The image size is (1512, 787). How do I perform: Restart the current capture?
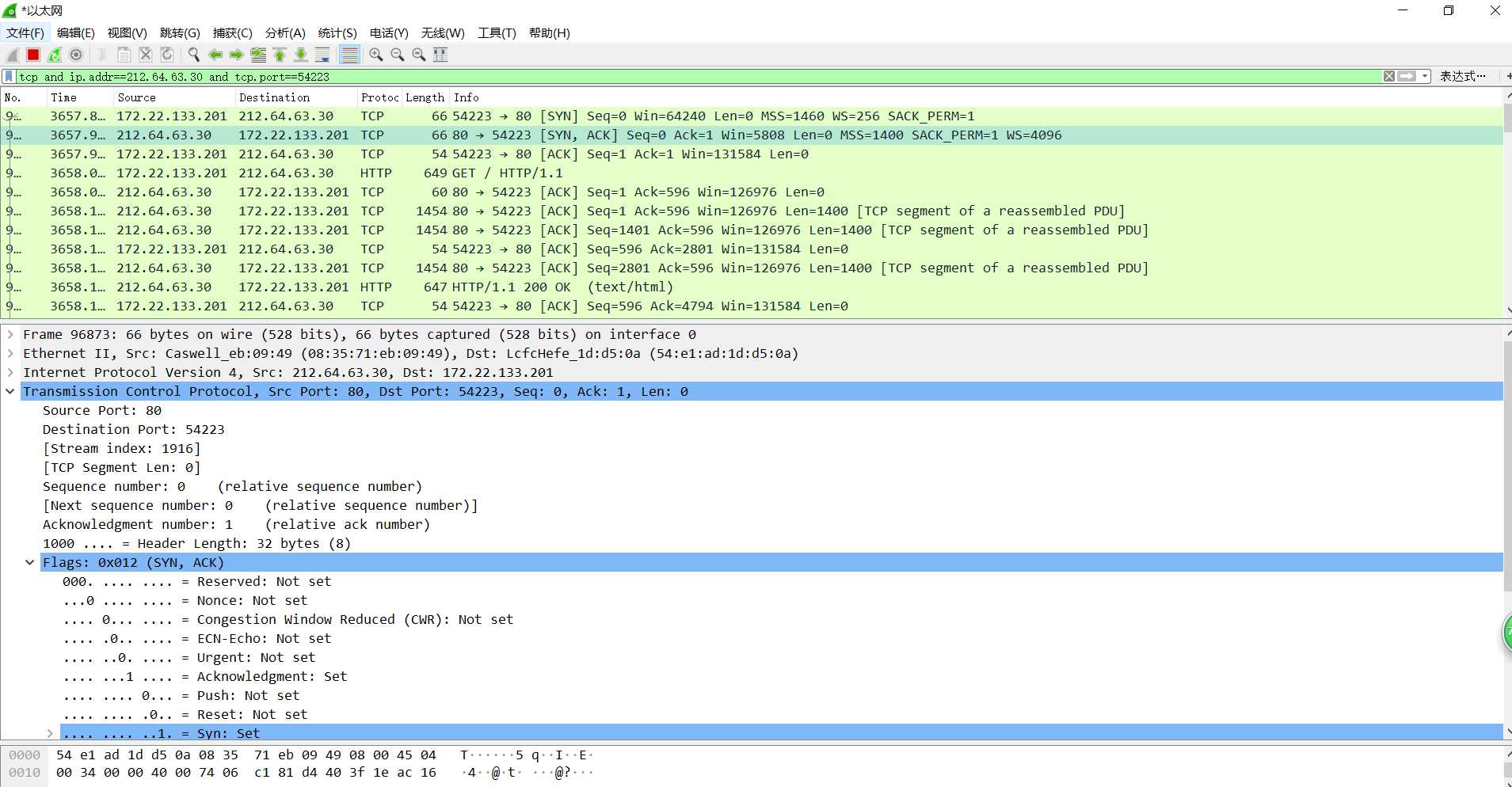[x=55, y=55]
